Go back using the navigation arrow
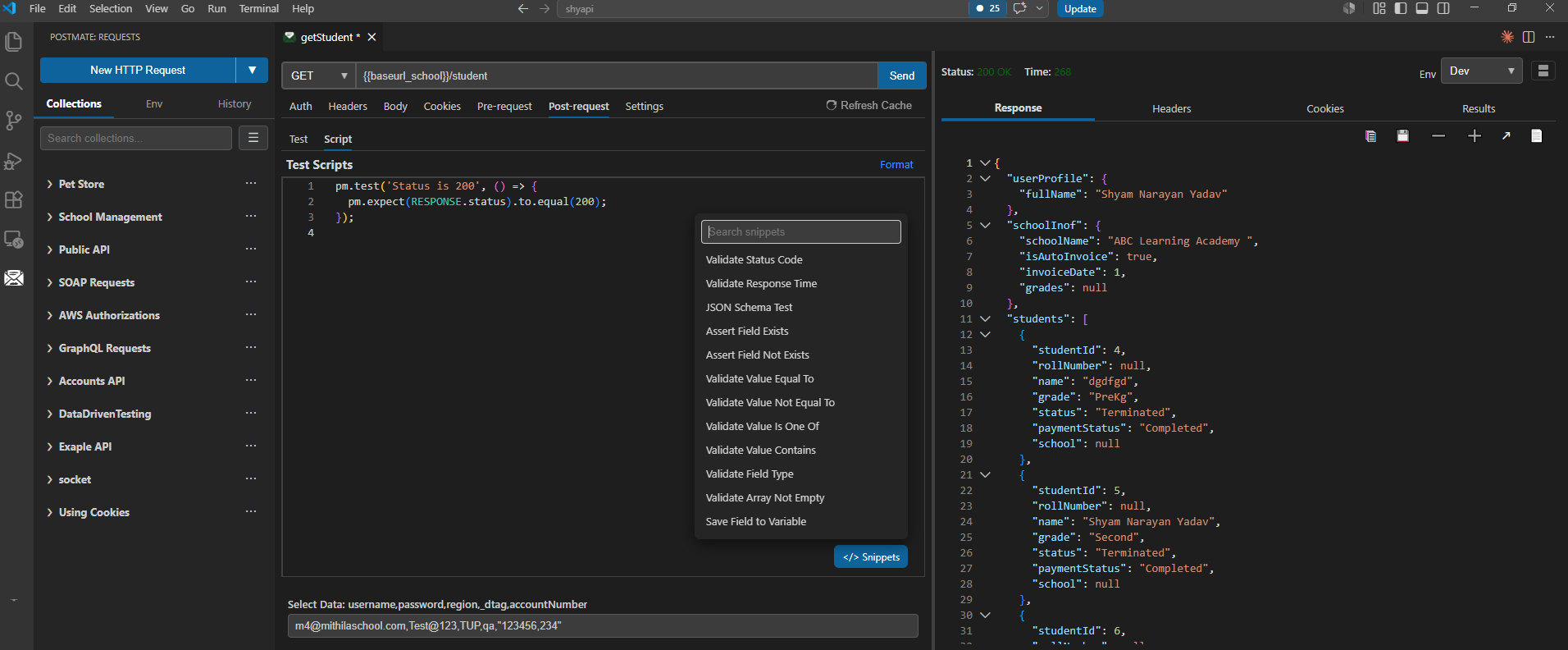The height and width of the screenshot is (650, 1568). [x=523, y=8]
